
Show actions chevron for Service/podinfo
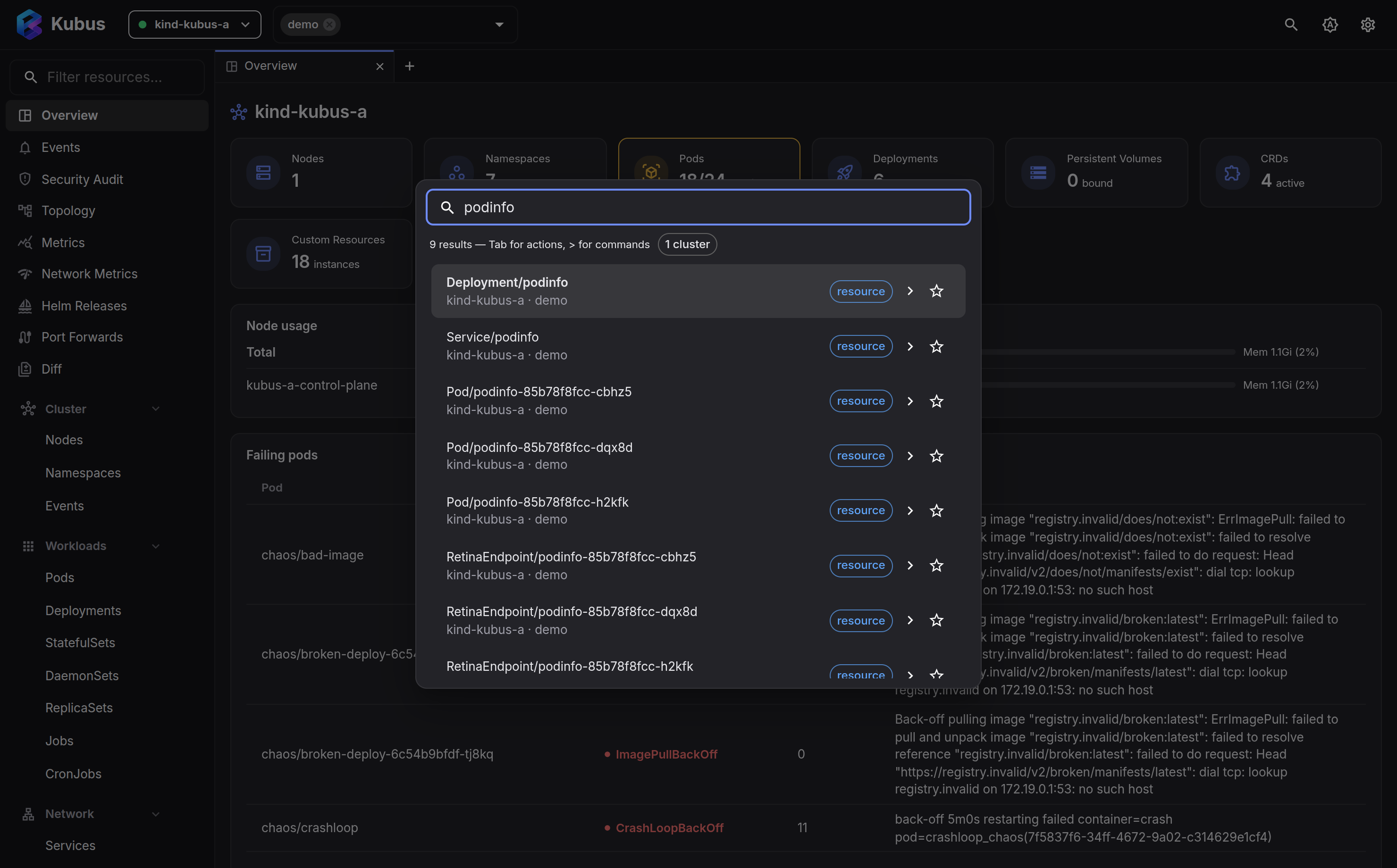click(910, 346)
